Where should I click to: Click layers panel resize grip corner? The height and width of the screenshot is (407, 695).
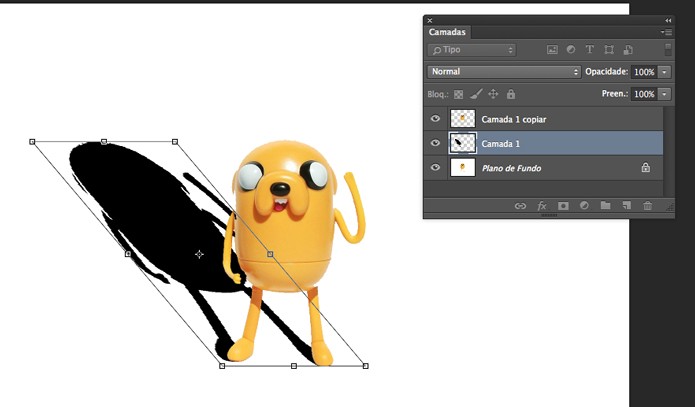670,207
